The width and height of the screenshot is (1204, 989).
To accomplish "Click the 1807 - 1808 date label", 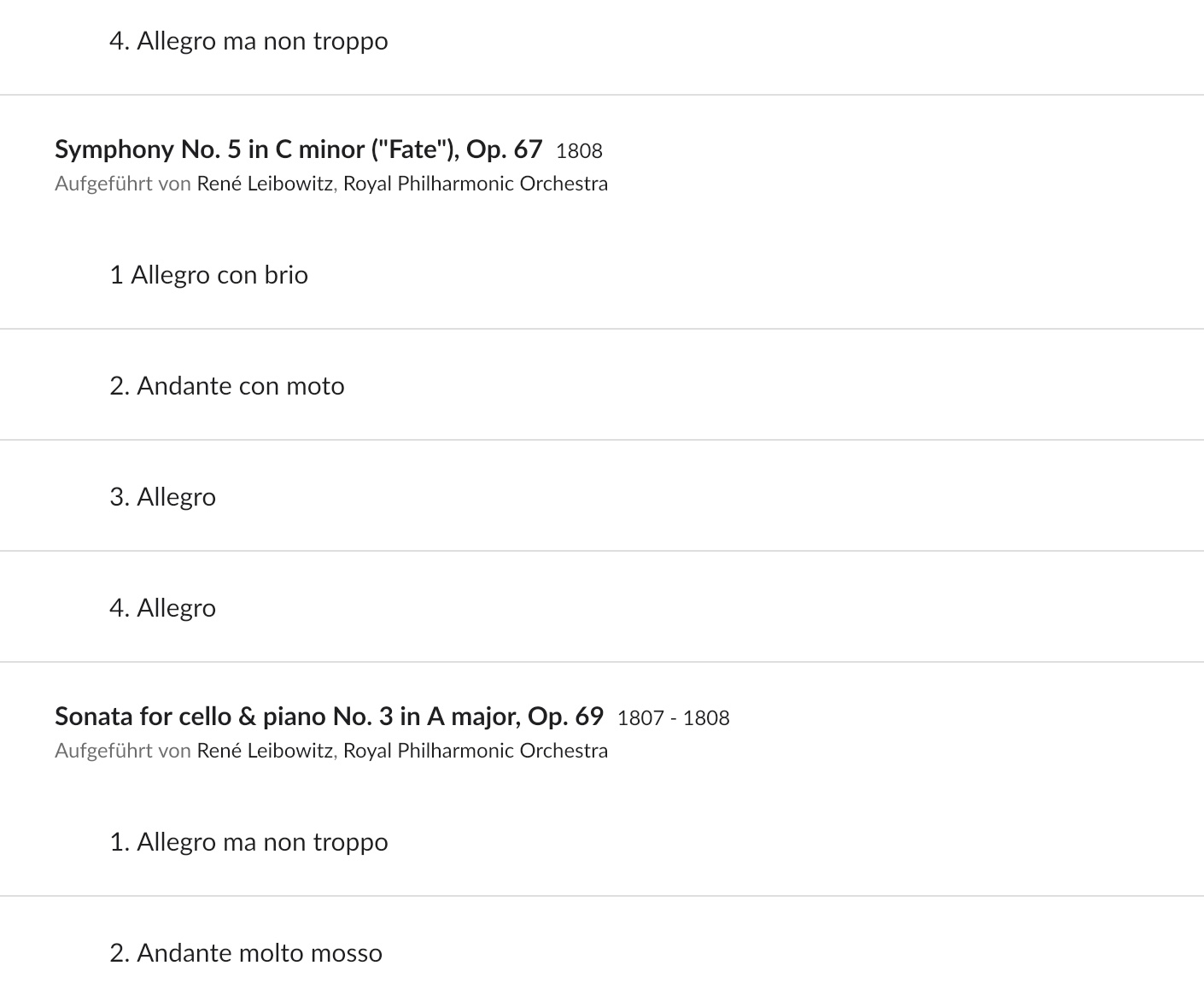I will [673, 718].
